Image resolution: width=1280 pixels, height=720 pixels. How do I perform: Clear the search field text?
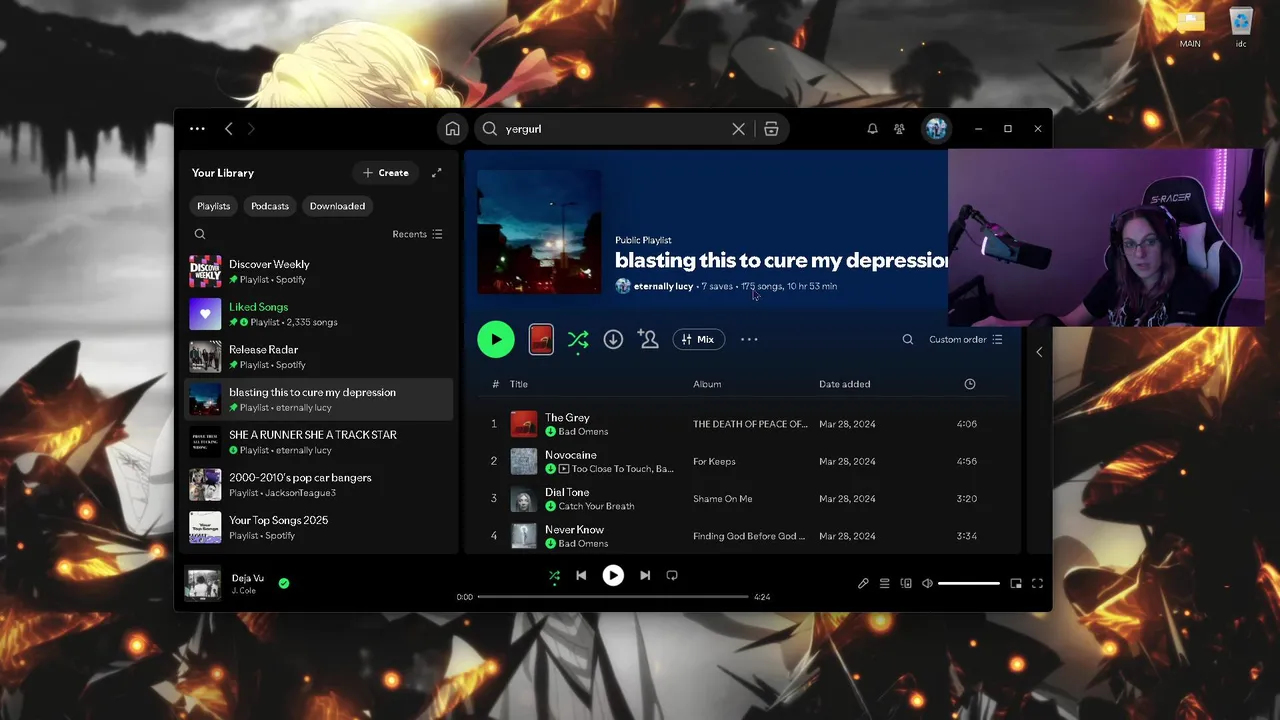coord(738,129)
